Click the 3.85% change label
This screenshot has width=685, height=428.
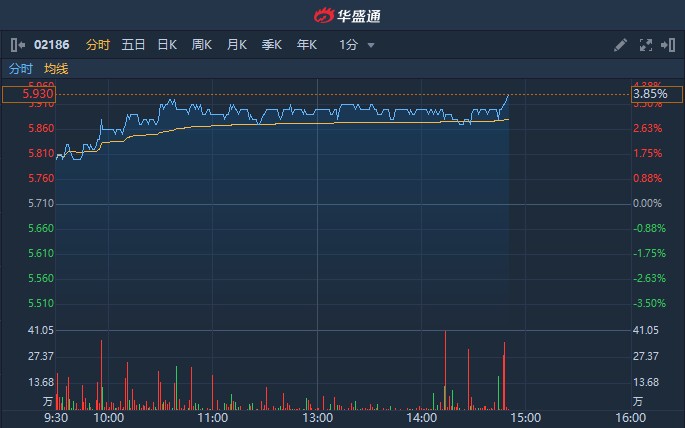point(657,94)
